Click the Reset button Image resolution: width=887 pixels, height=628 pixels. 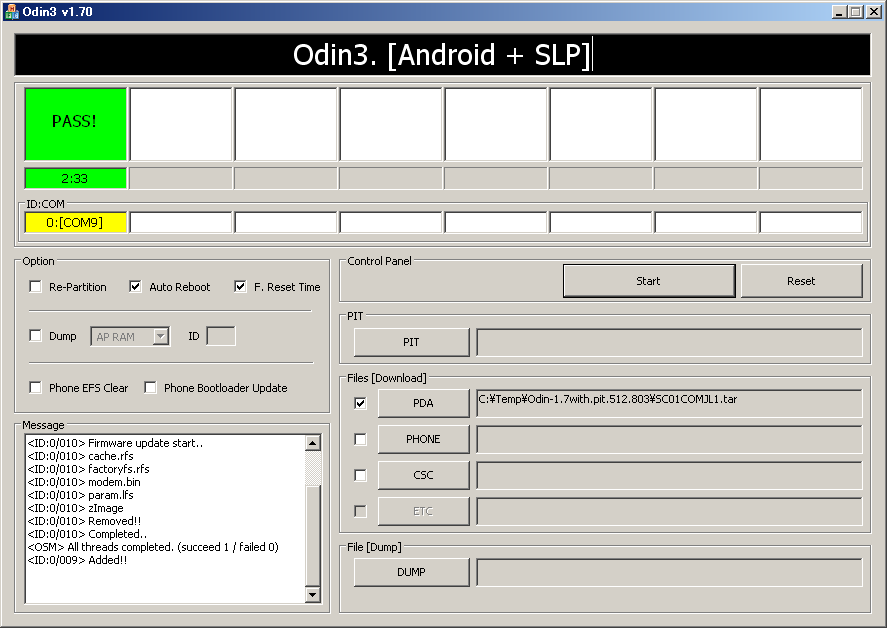802,280
